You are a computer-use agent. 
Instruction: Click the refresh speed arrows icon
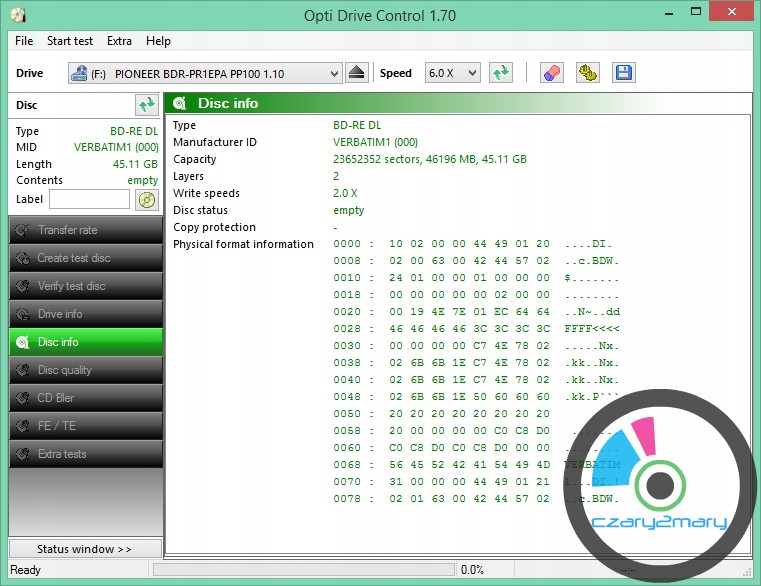click(x=500, y=73)
